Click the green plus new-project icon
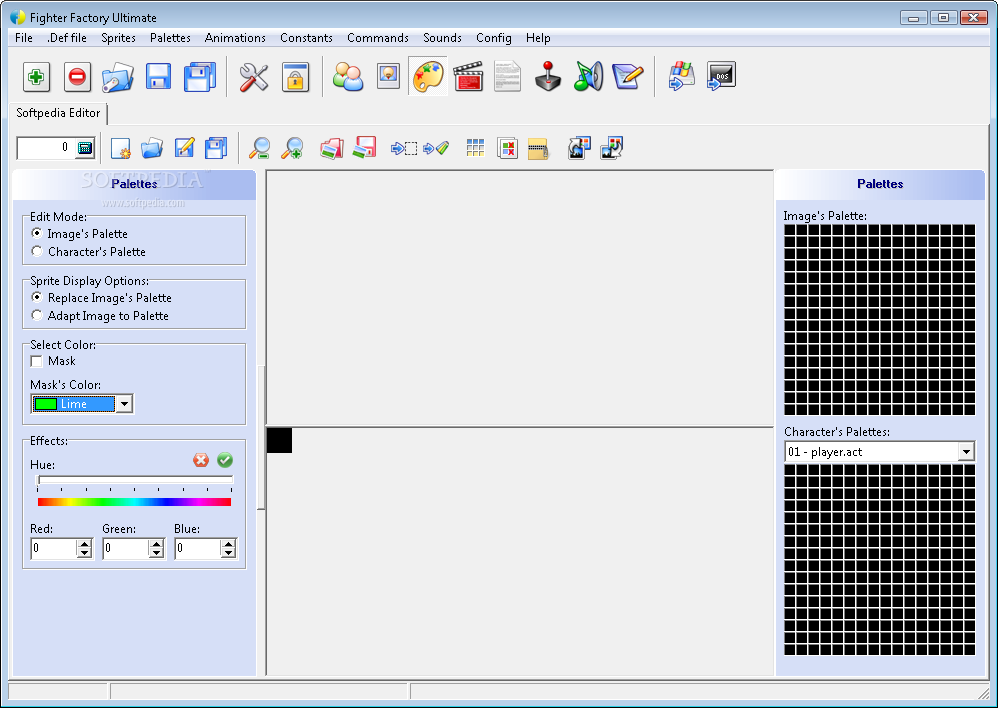998x708 pixels. tap(36, 77)
